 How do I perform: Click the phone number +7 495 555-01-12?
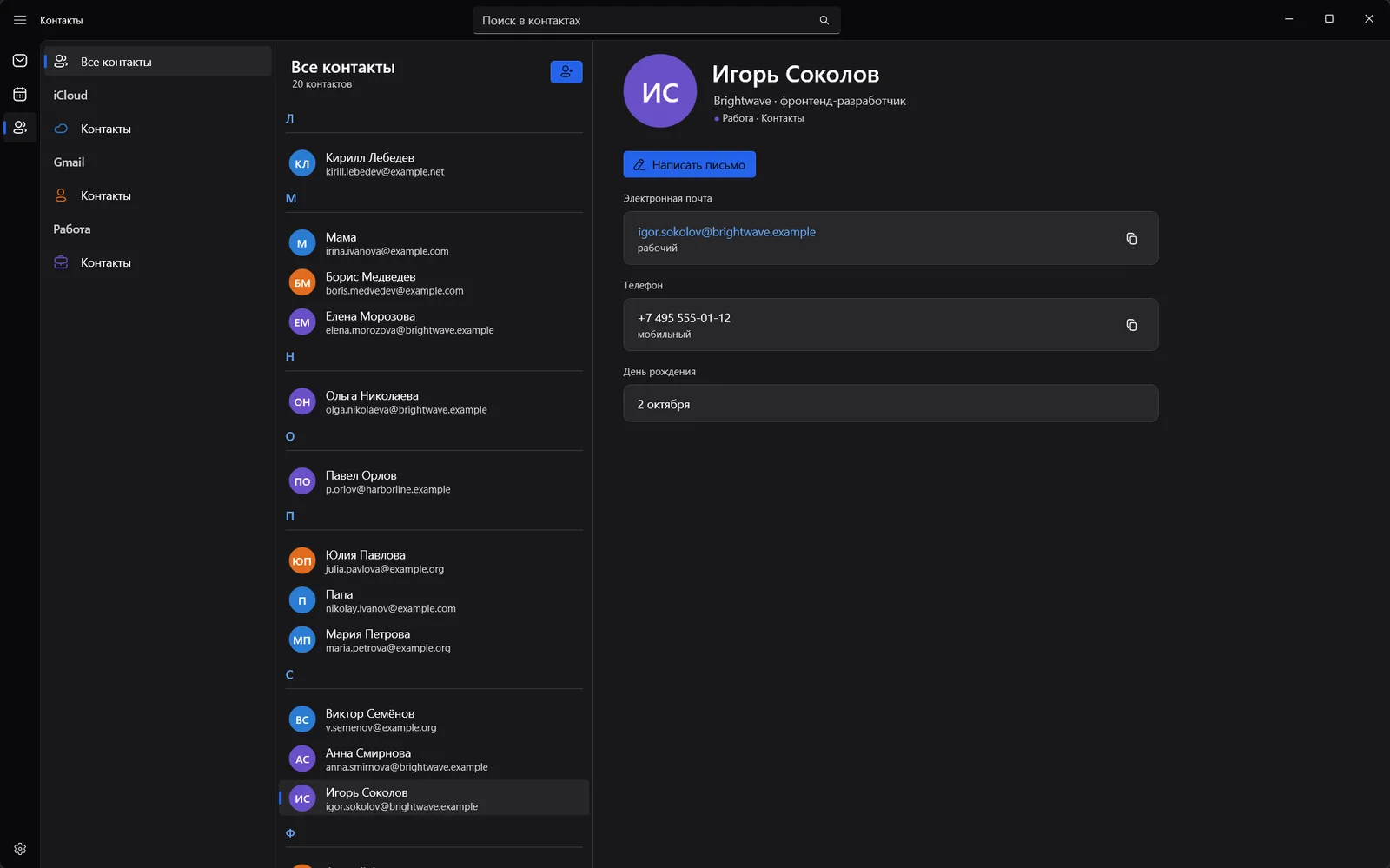coord(684,318)
